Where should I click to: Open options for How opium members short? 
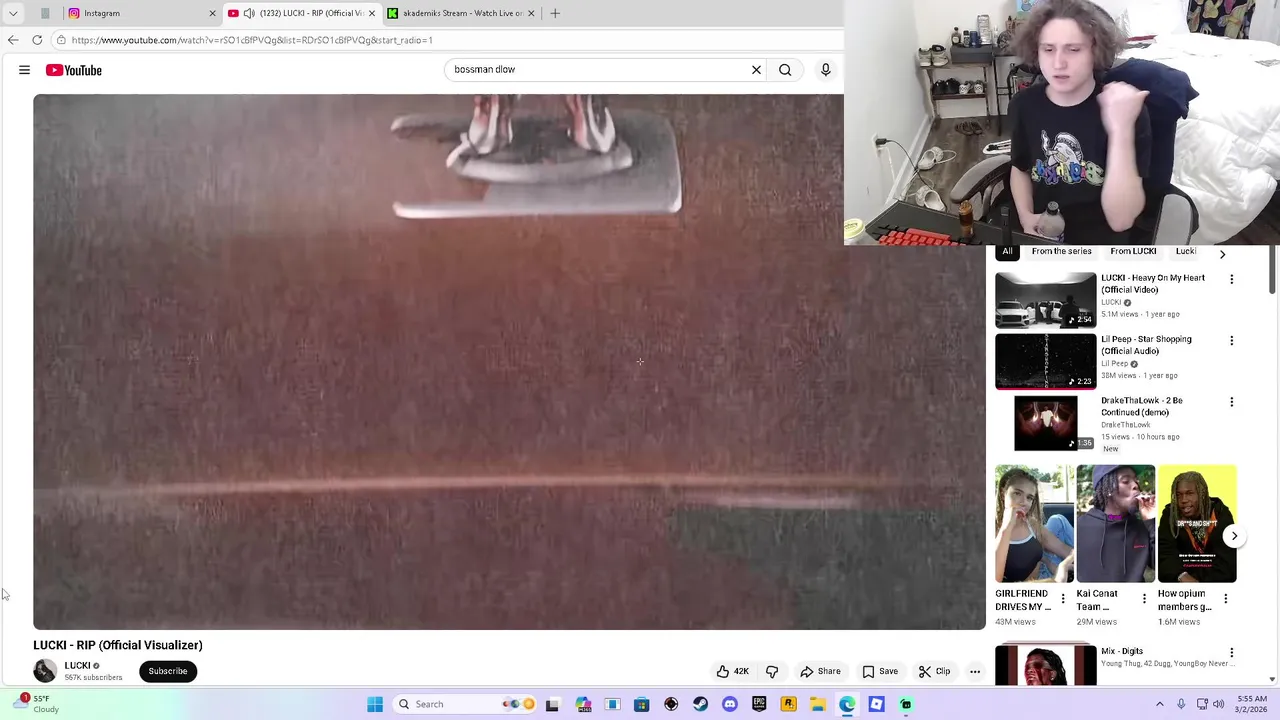pos(1225,599)
